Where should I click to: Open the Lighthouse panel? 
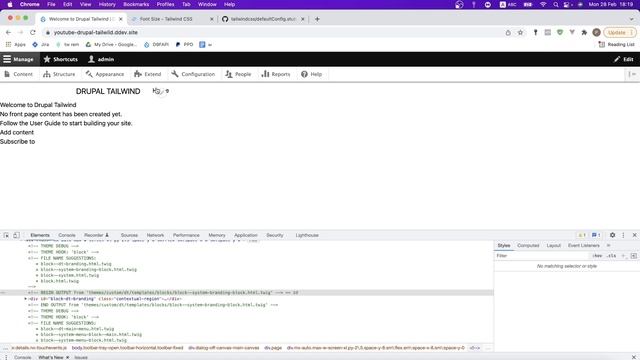(307, 235)
